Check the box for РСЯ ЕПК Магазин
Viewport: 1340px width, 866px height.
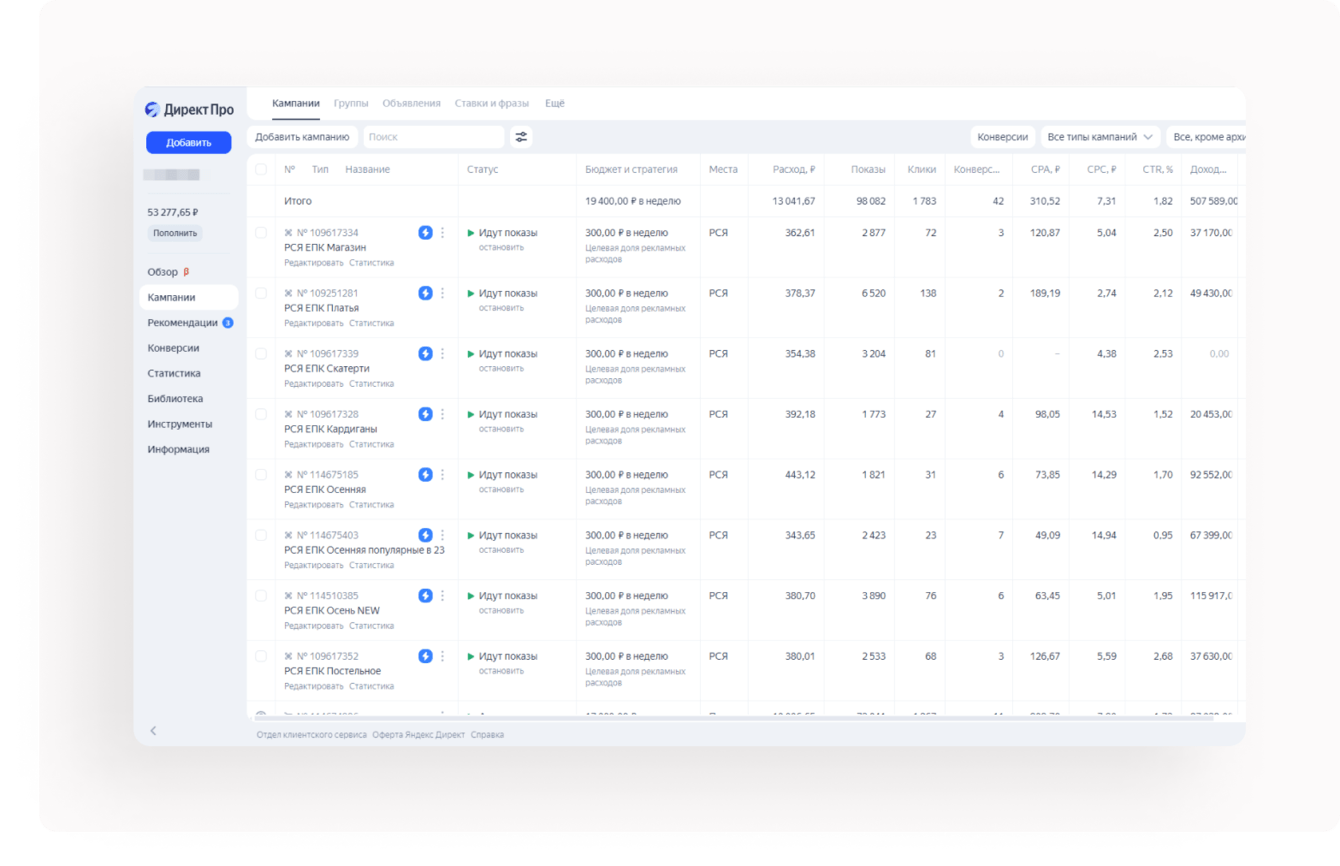[x=261, y=233]
